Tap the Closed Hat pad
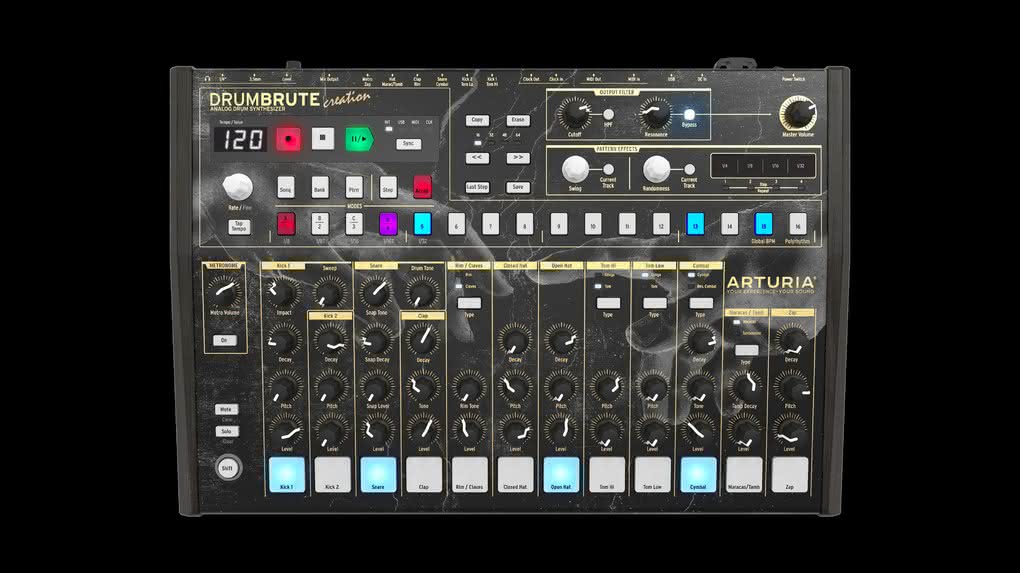Screen dimensions: 1020x573 pos(515,475)
